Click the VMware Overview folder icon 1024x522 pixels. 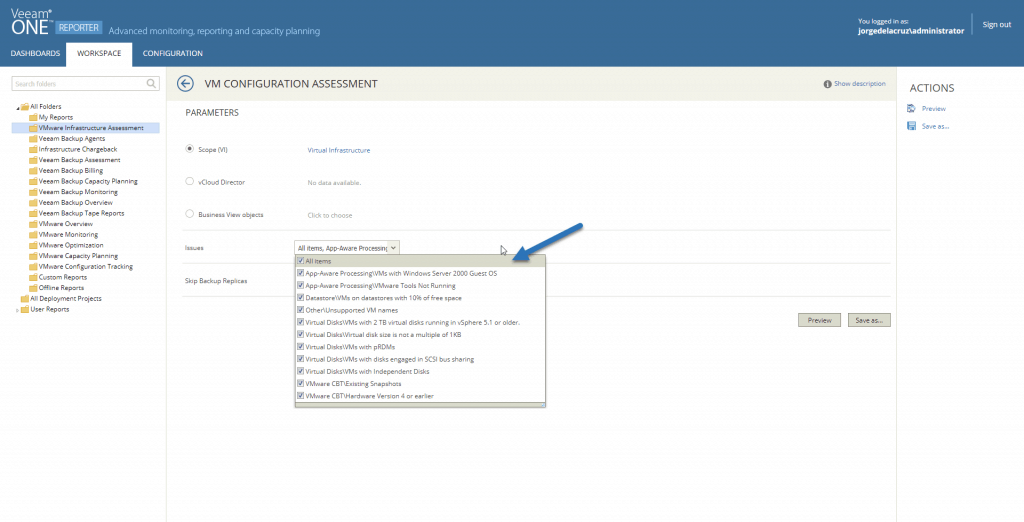pos(33,224)
